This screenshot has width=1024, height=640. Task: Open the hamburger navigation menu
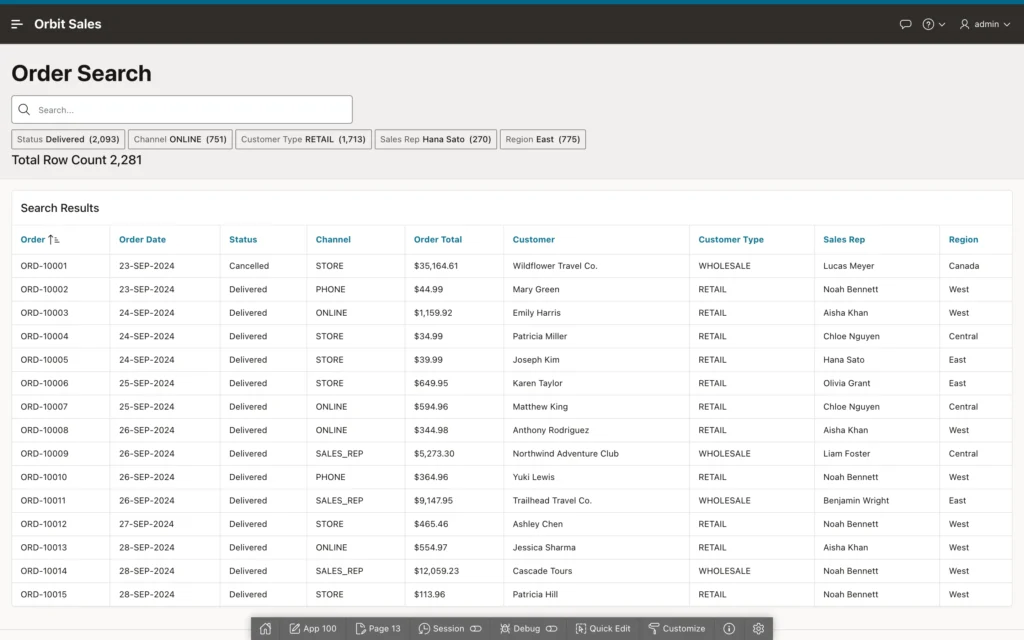point(17,24)
